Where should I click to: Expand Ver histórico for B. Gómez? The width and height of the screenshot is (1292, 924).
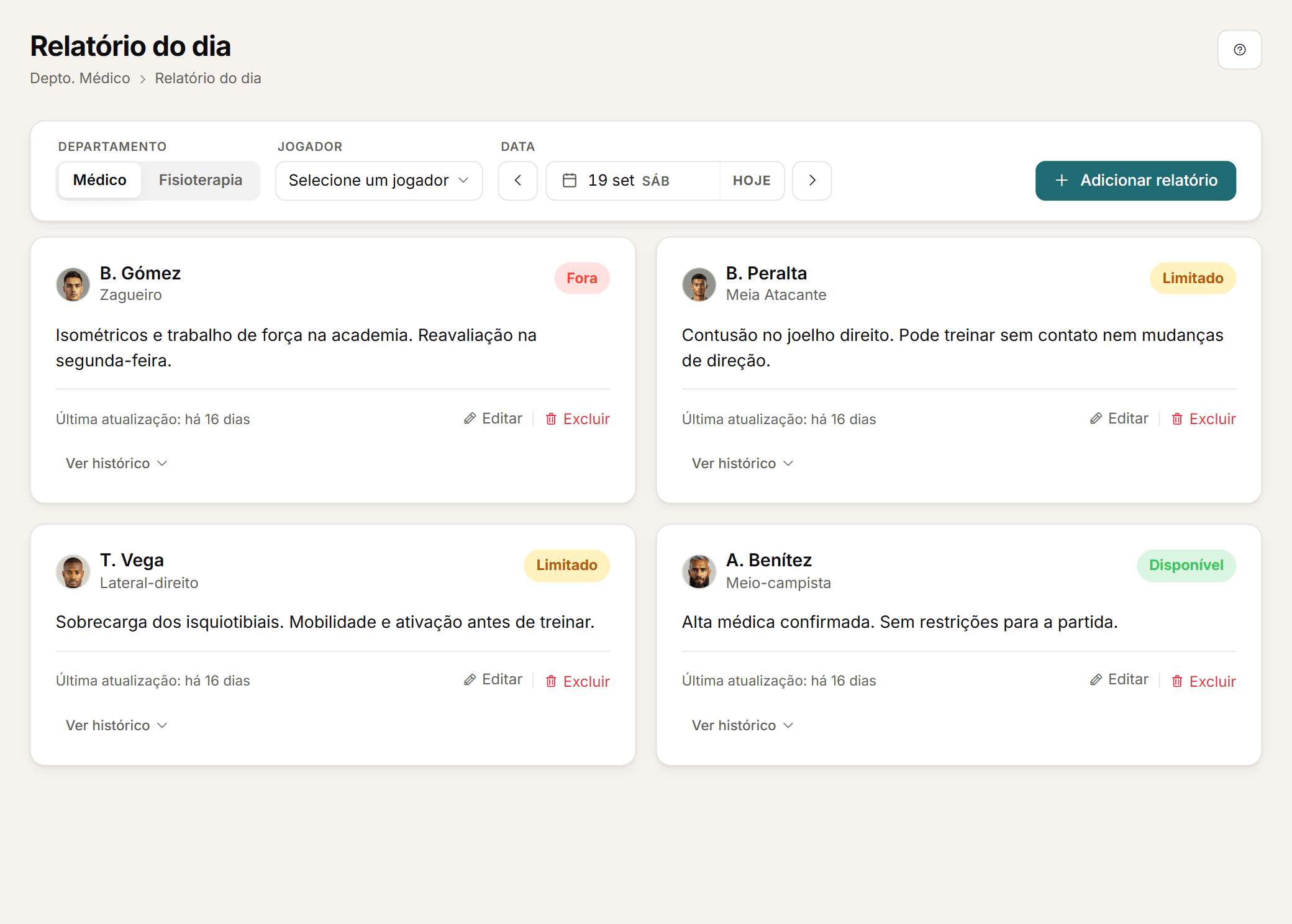(117, 463)
